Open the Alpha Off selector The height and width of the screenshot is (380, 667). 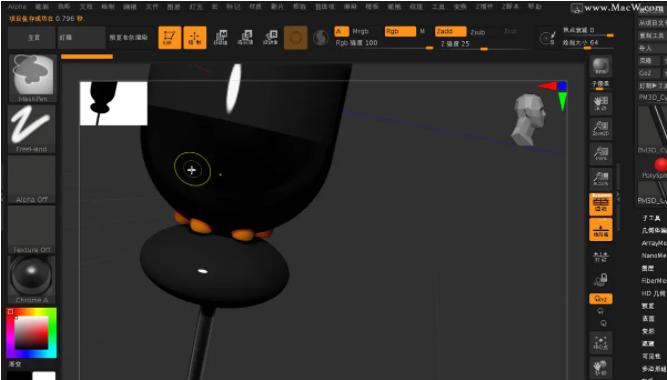tap(31, 179)
